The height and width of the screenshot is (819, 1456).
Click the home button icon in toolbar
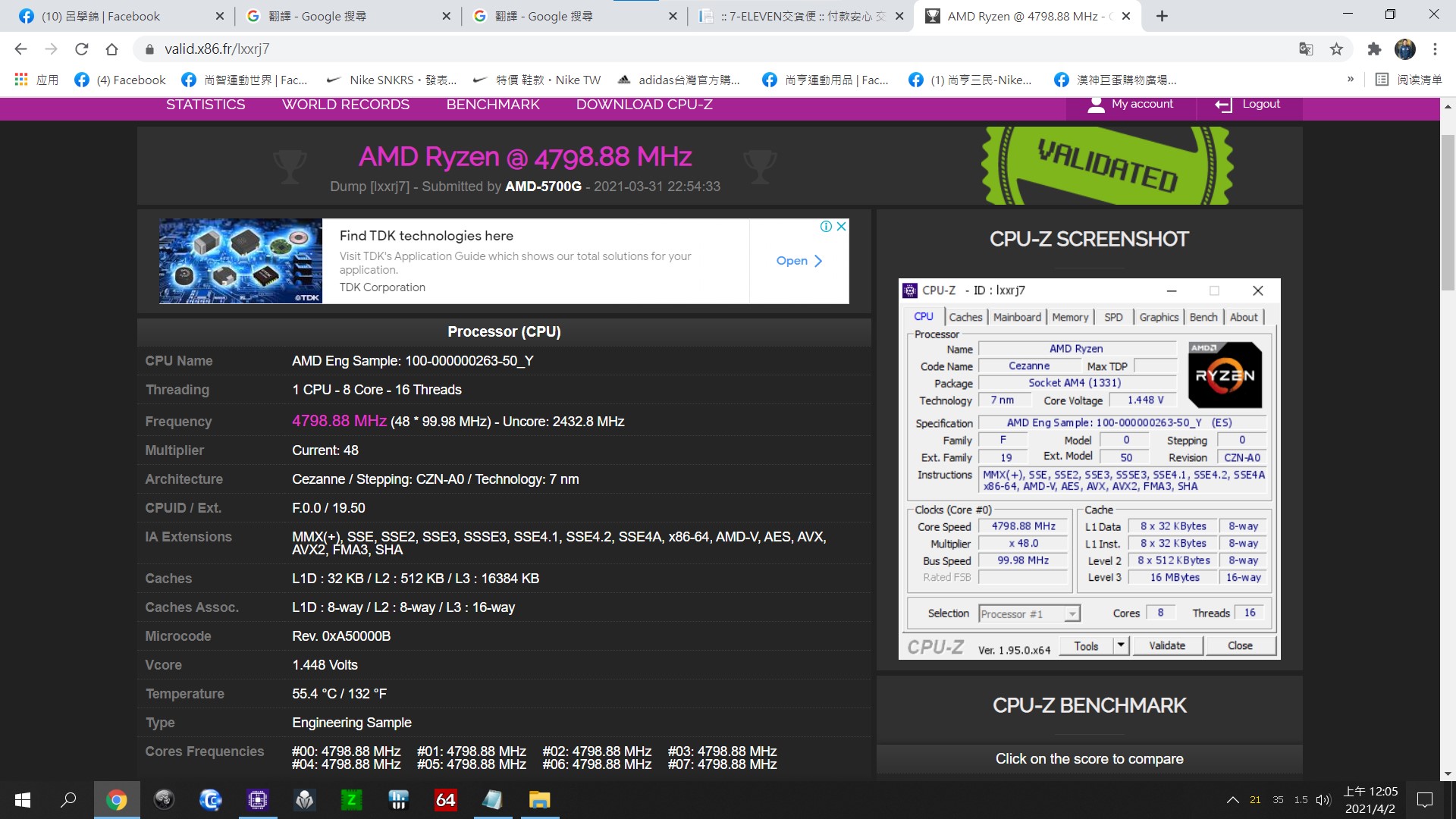pyautogui.click(x=111, y=49)
